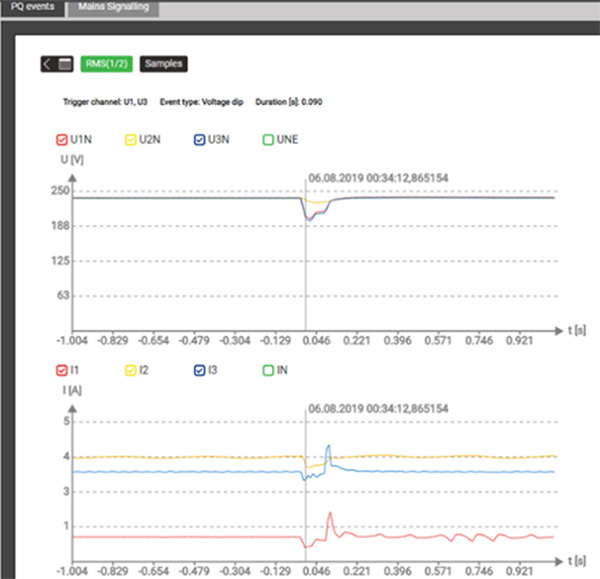Open the Mains Signalling tab
The width and height of the screenshot is (600, 579).
coord(114,6)
